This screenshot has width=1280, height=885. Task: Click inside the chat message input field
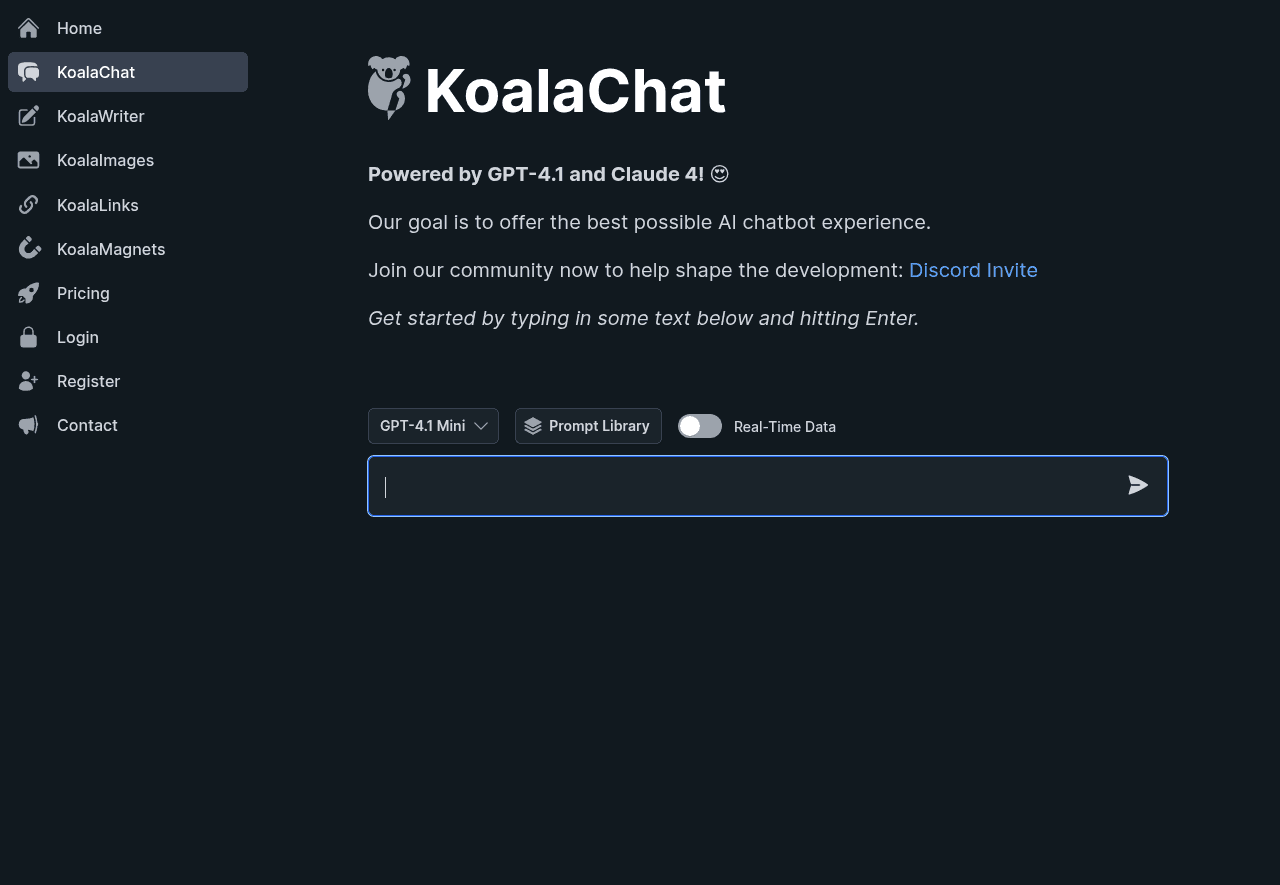click(740, 486)
